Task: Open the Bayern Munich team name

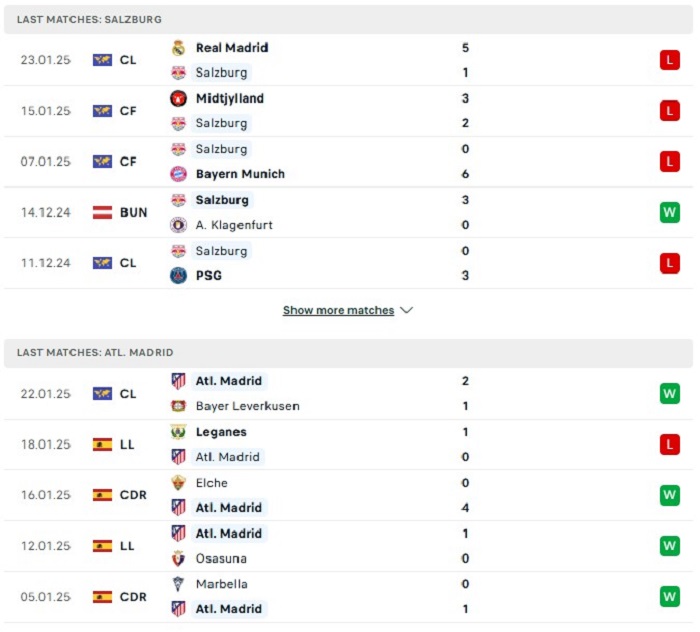Action: tap(240, 174)
